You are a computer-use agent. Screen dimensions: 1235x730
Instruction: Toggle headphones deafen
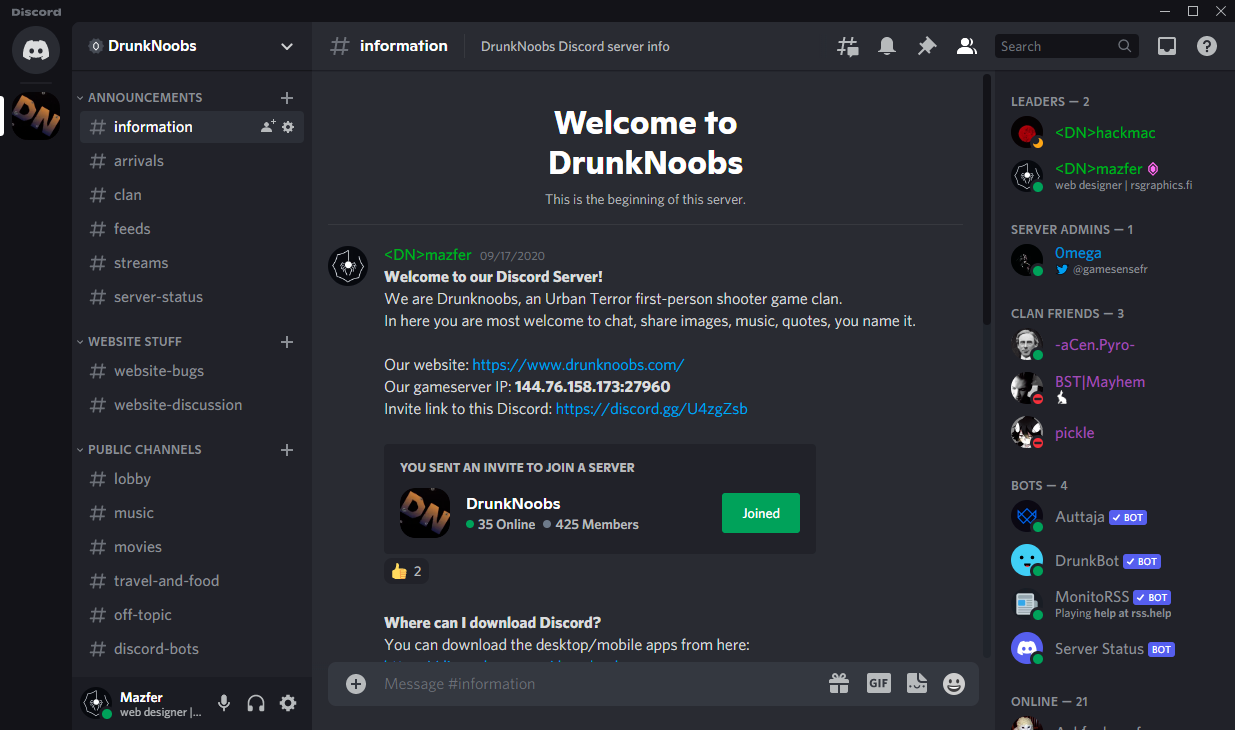(x=256, y=703)
